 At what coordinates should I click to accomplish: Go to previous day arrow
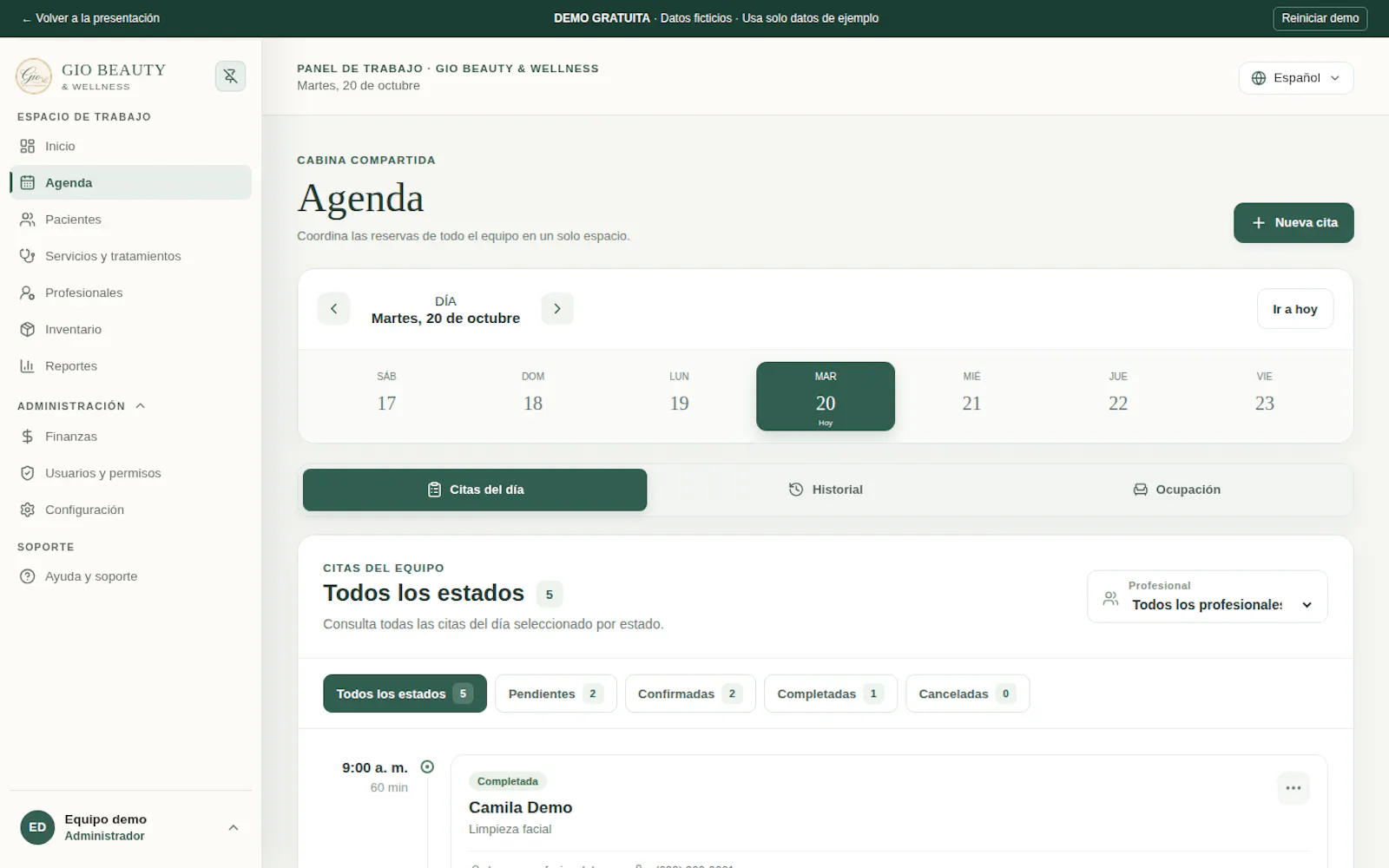coord(333,309)
